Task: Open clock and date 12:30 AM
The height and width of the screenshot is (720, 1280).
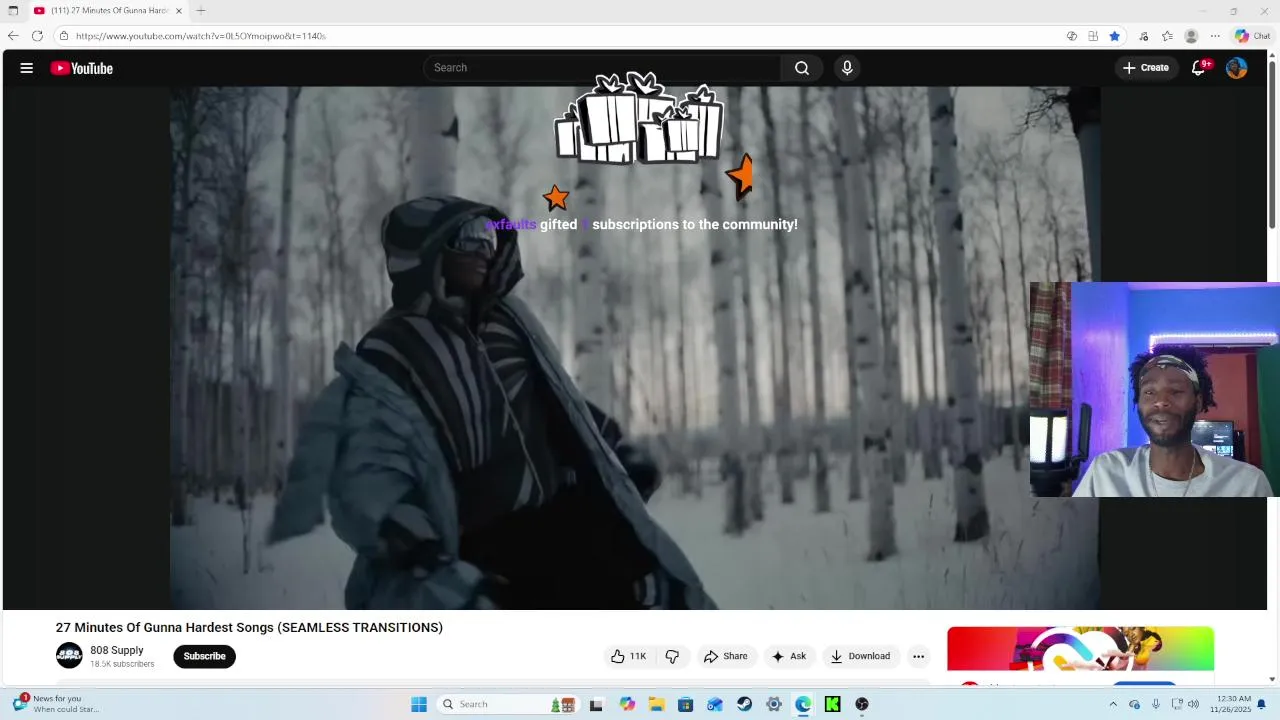Action: pos(1230,704)
